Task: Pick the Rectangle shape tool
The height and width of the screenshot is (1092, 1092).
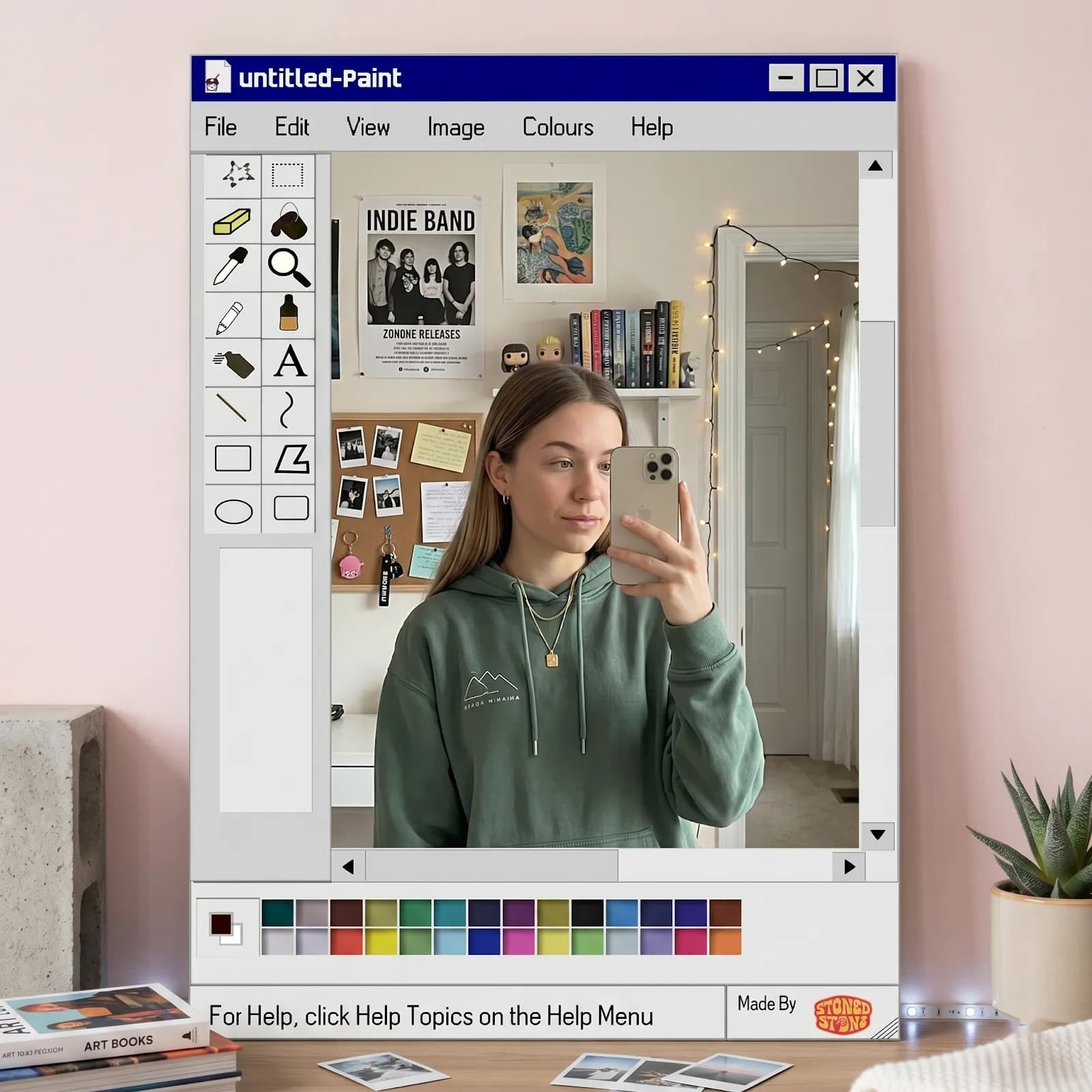Action: pyautogui.click(x=233, y=459)
